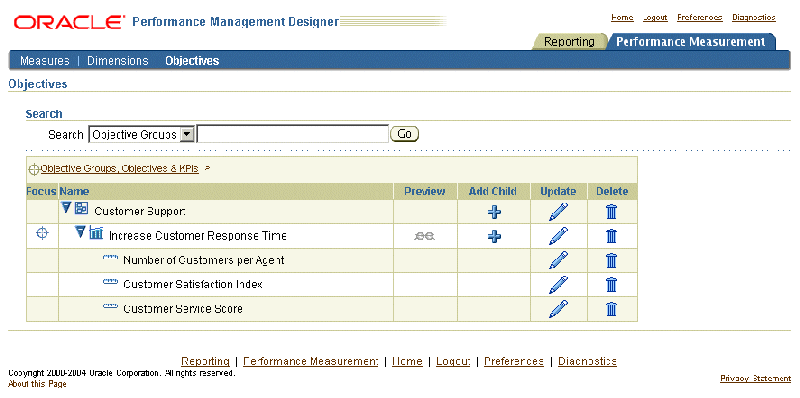Viewport: 800px width, 398px height.
Task: Click the footer Logout link
Action: (x=453, y=361)
